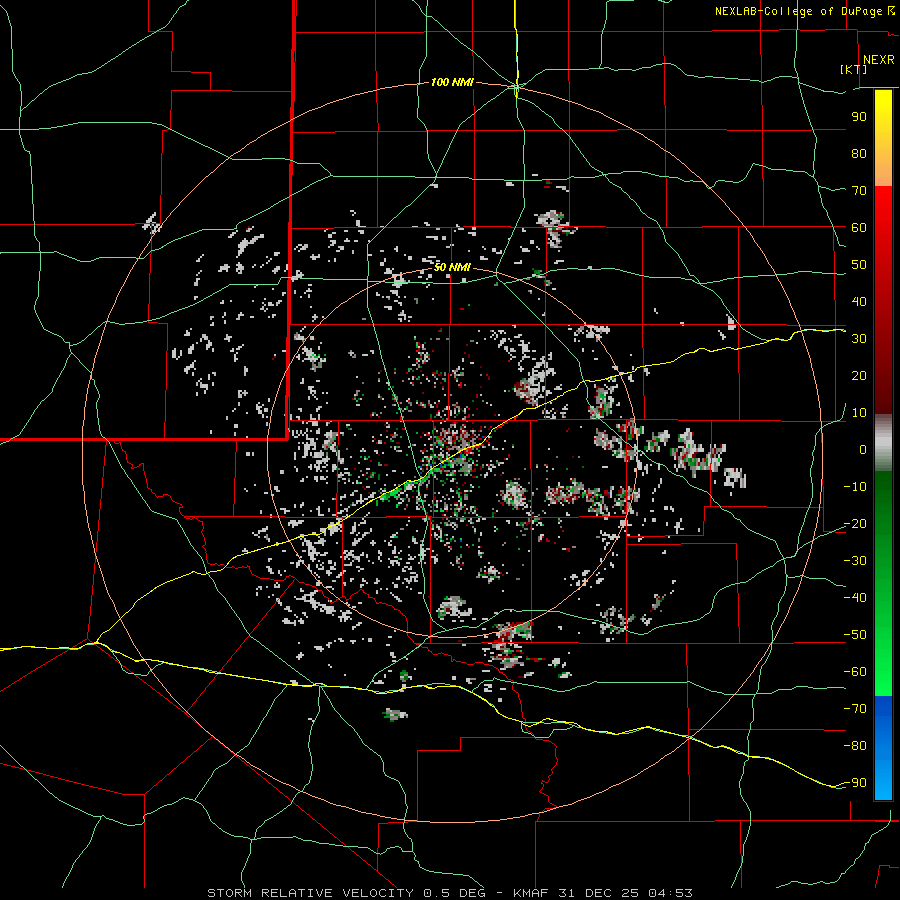Click the 60 value on velocity scale
The image size is (900, 900).
pyautogui.click(x=859, y=227)
